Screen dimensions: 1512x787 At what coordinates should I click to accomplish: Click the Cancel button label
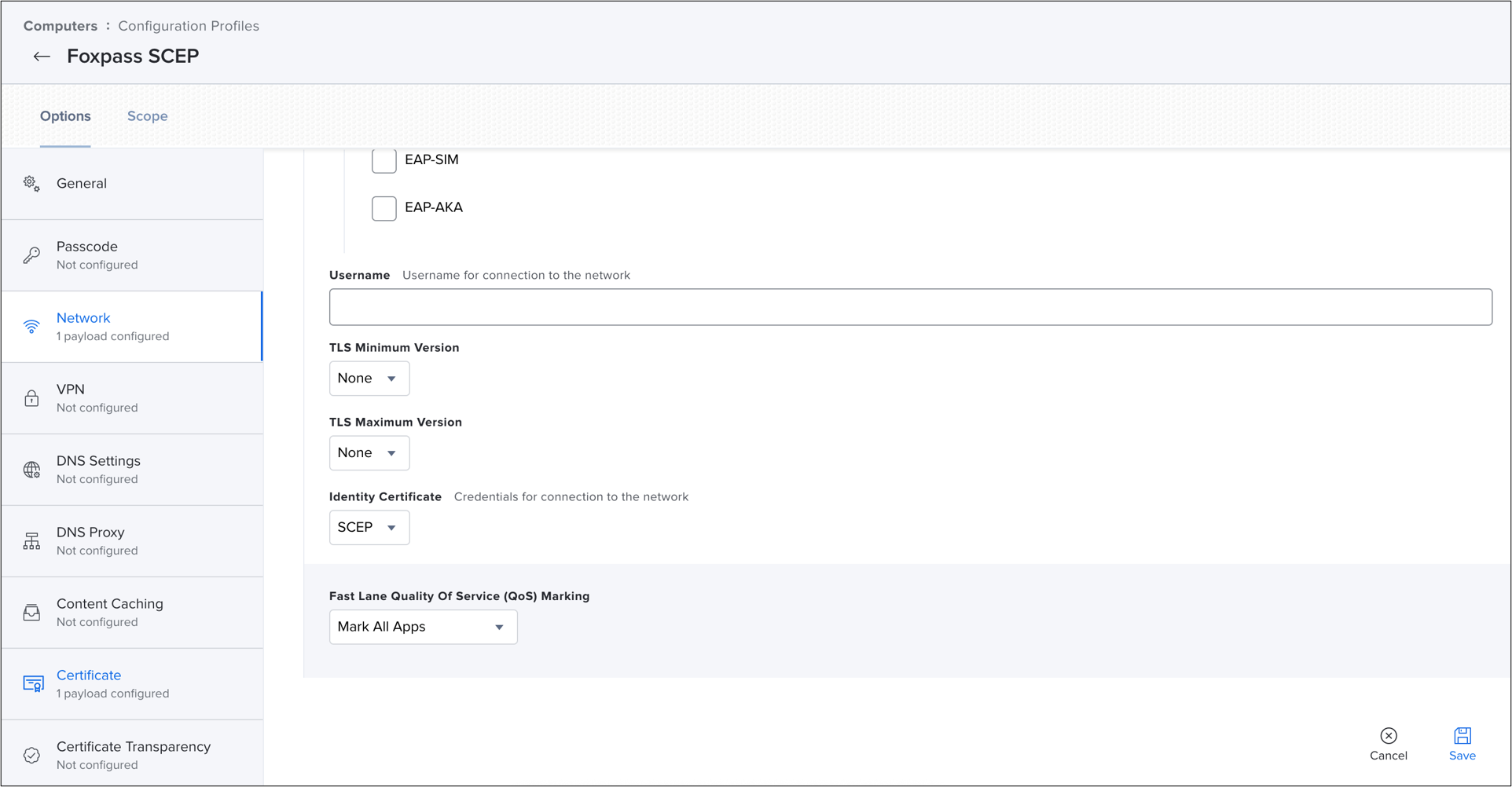(1389, 756)
